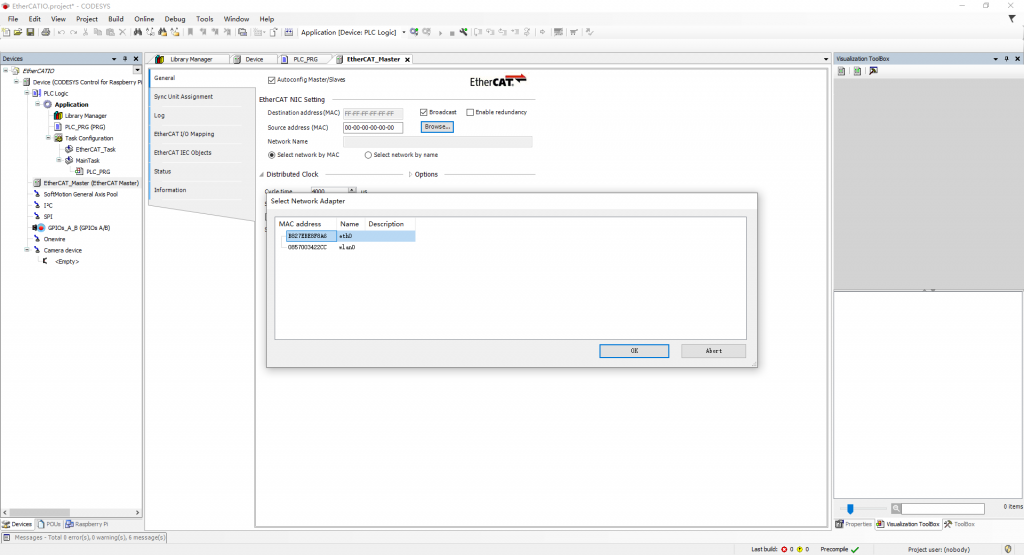
Task: Collapse the EtherCATIO project root node
Action: click(6, 71)
